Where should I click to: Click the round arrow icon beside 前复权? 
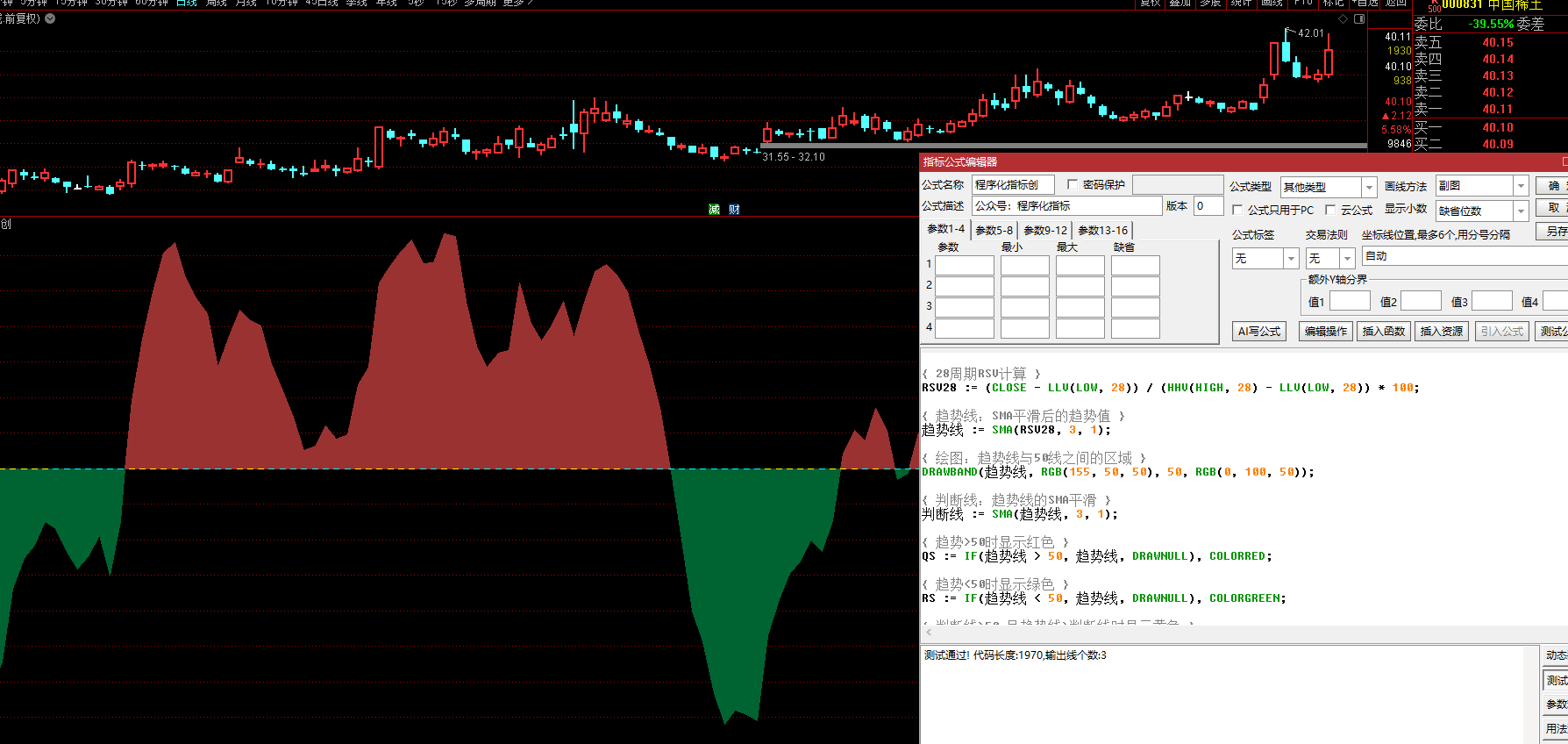50,18
